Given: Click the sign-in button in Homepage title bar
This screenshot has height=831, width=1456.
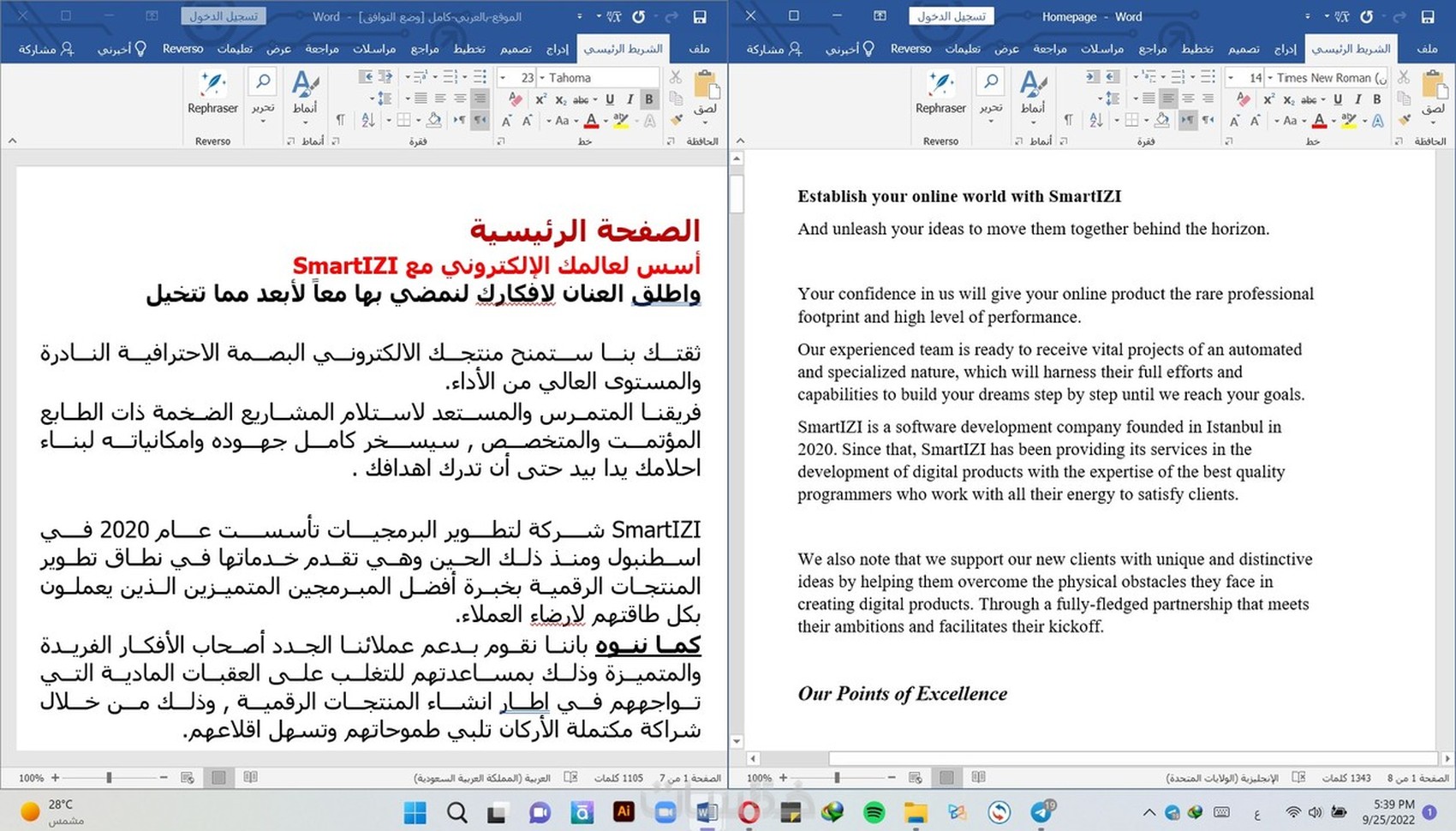Looking at the screenshot, I should point(952,16).
